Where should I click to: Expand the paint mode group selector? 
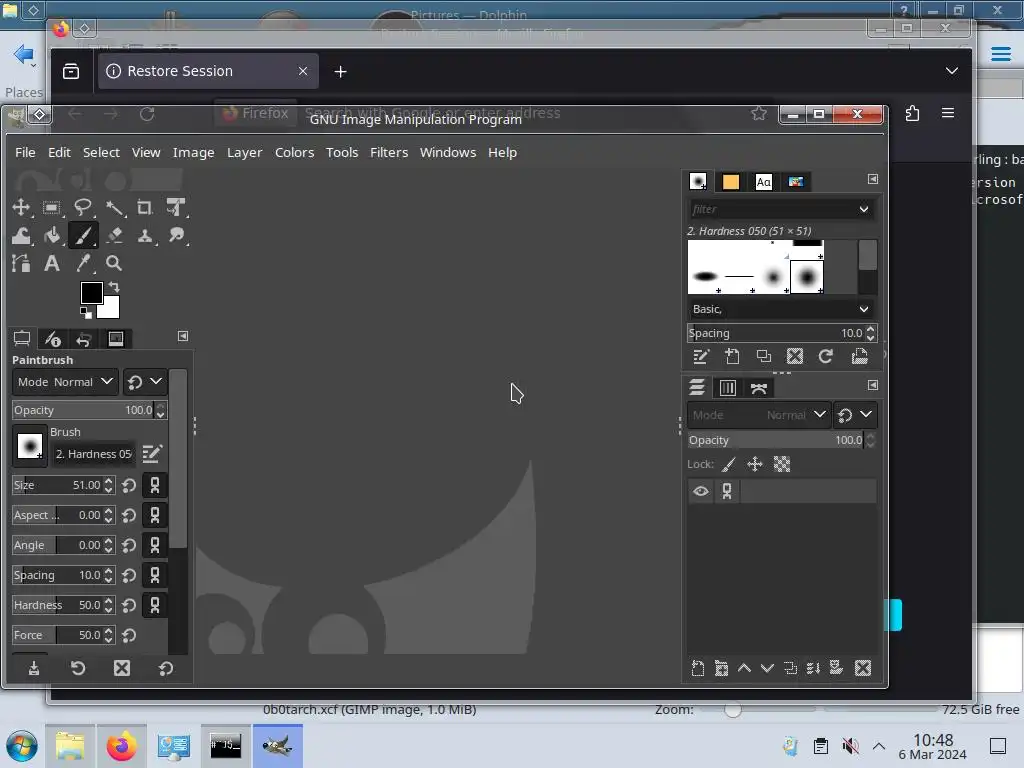[144, 382]
